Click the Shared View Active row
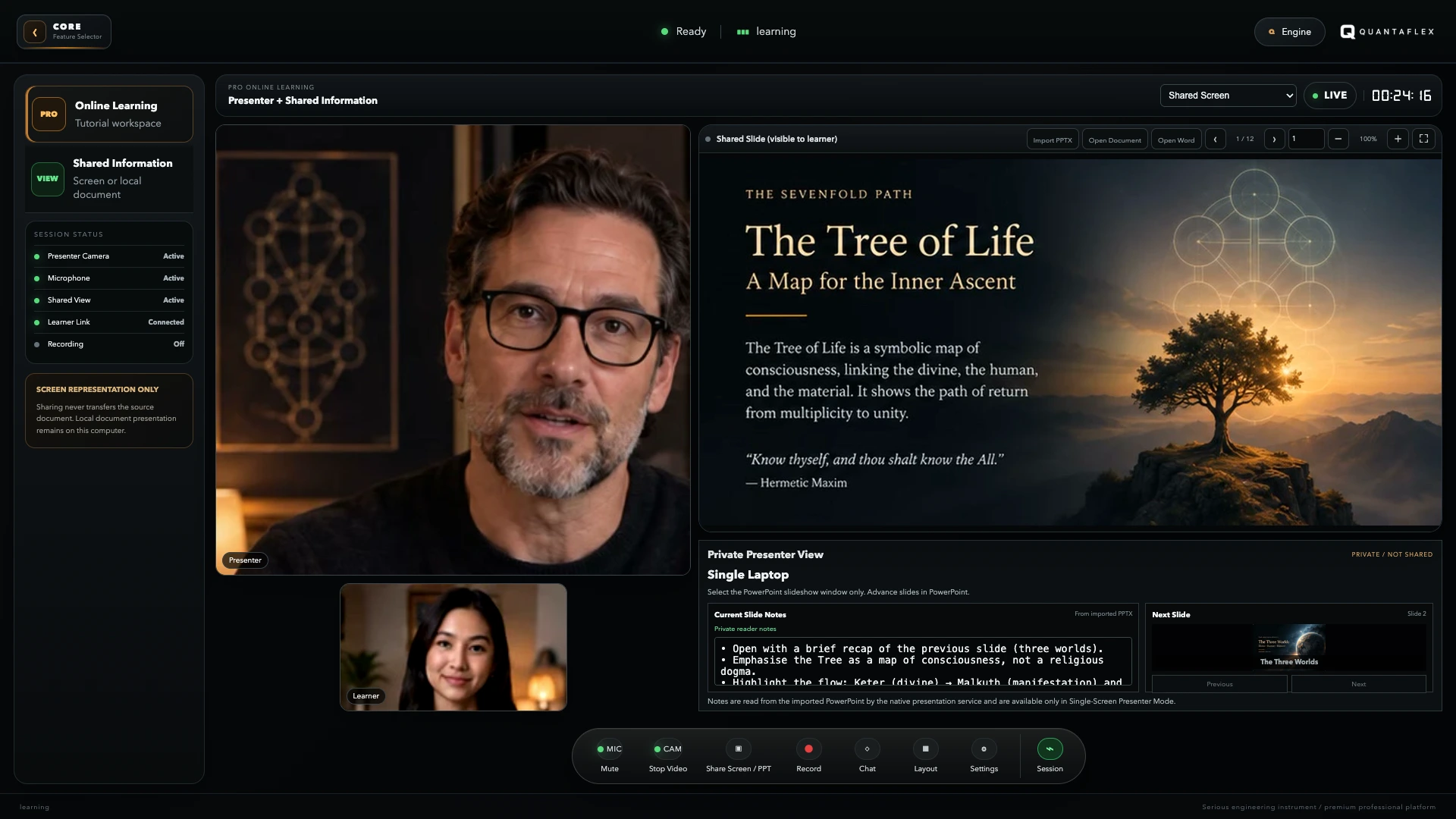The height and width of the screenshot is (819, 1456). [109, 300]
